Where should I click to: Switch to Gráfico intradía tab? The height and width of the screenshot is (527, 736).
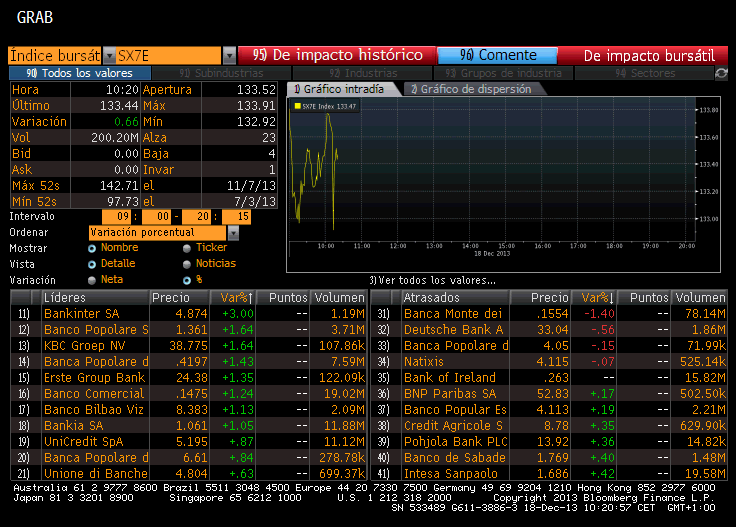[x=342, y=89]
